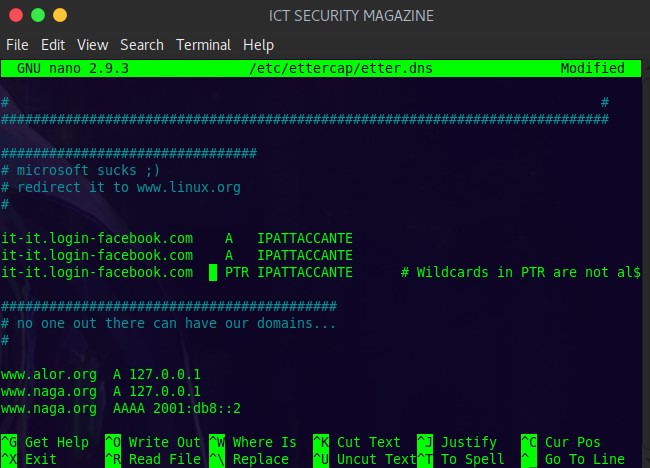Click the '# microsoft sucks ;)' comment line
Screen dimensions: 650x468
coord(80,170)
